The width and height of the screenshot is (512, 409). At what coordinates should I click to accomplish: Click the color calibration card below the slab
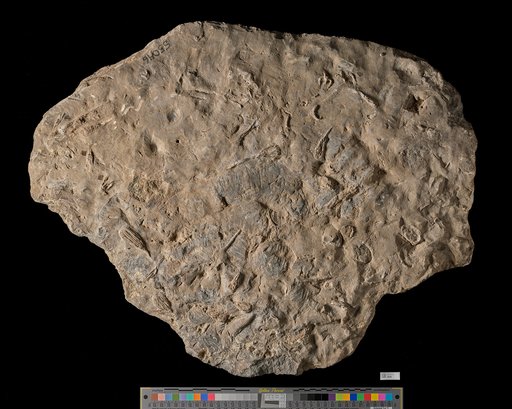(271, 398)
